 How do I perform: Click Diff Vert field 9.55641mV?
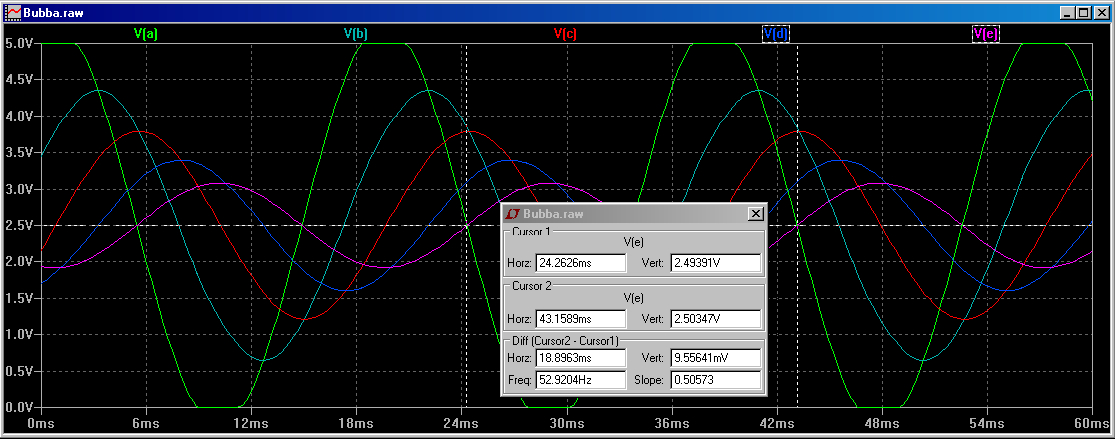715,358
